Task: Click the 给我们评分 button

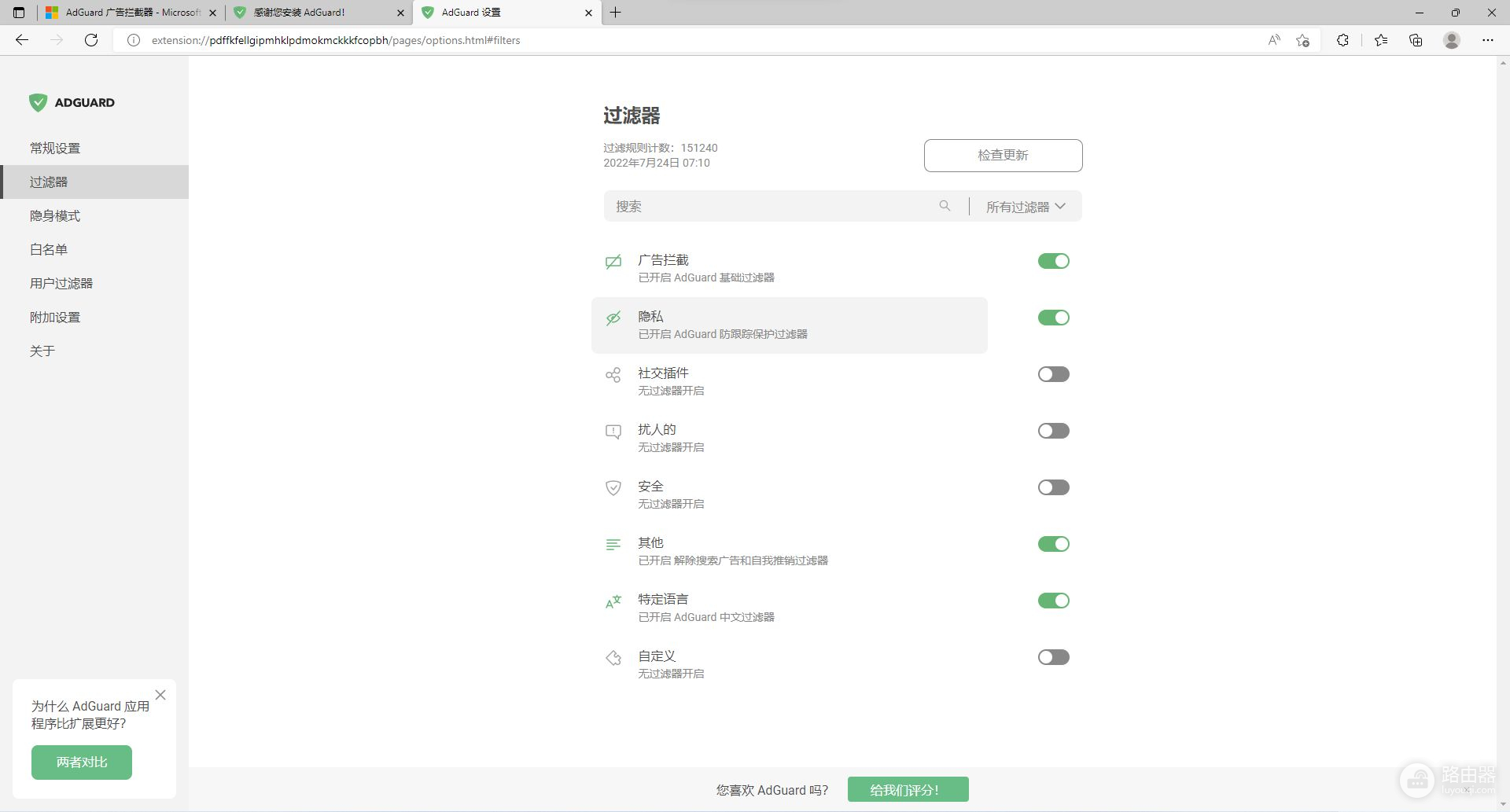Action: (x=908, y=789)
